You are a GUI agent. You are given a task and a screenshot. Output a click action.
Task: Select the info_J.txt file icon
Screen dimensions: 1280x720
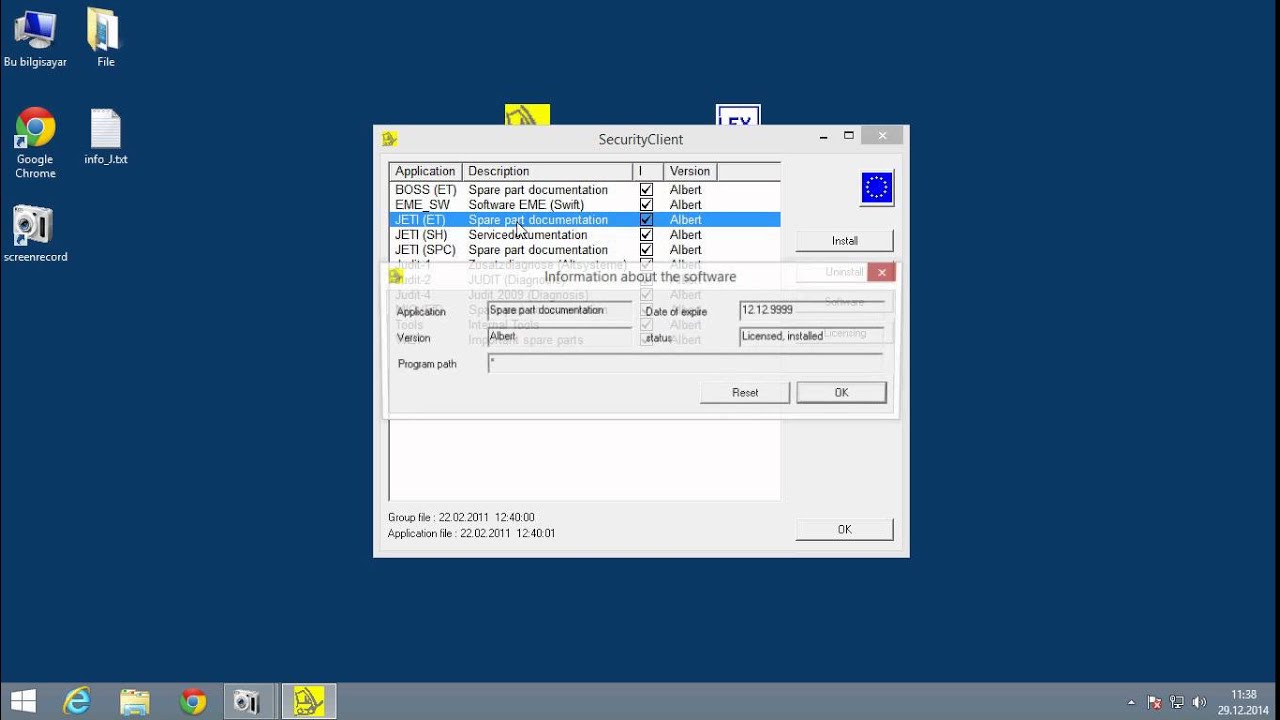pyautogui.click(x=105, y=137)
